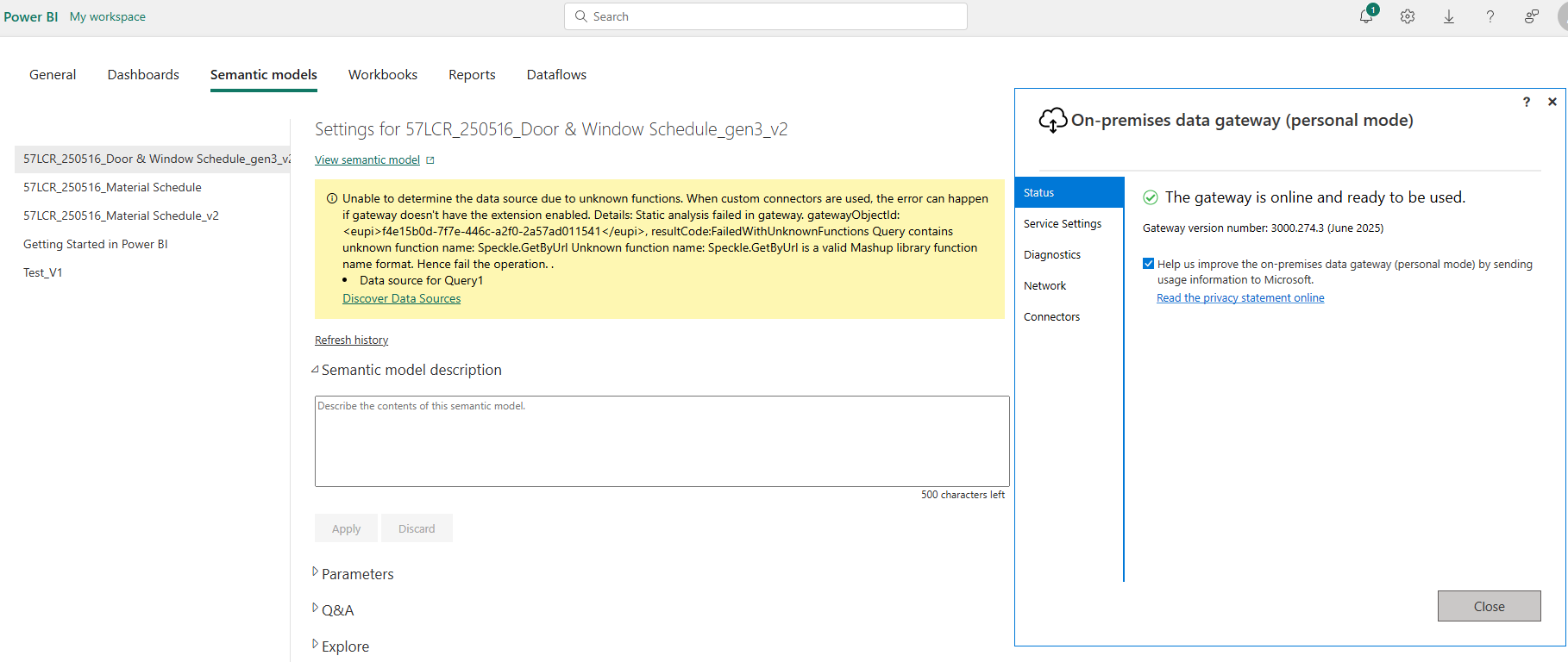Viewport: 1568px width, 662px height.
Task: Click the Discover Data Sources link
Action: point(401,298)
